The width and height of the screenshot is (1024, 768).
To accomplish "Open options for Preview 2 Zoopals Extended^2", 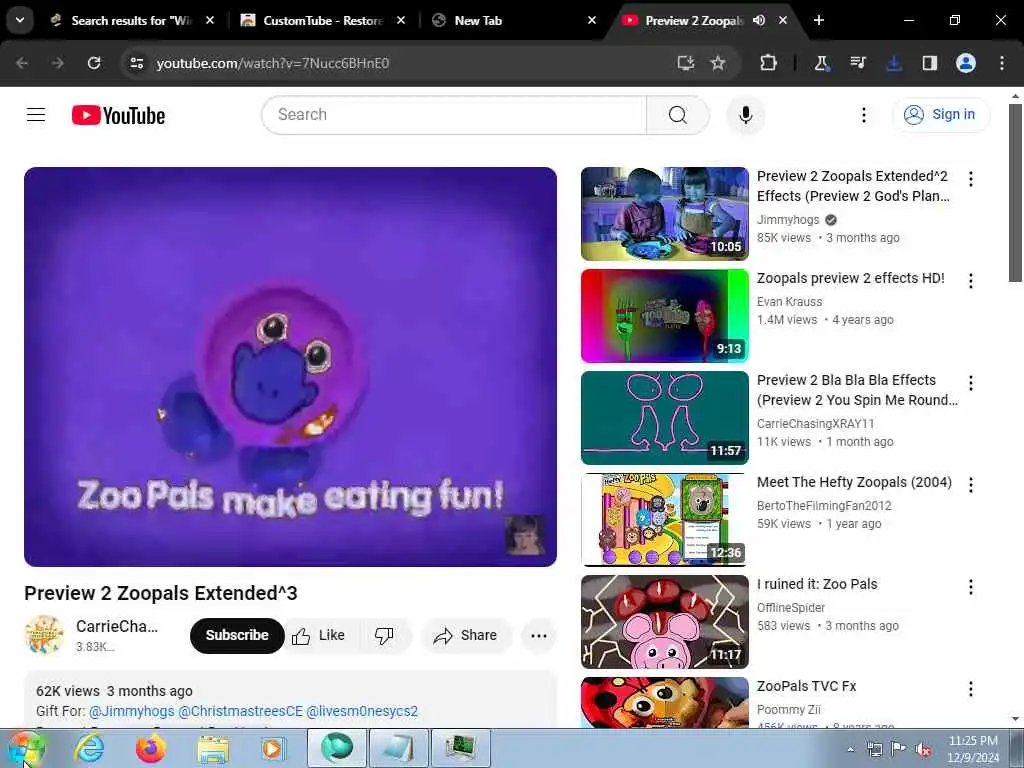I will 971,179.
